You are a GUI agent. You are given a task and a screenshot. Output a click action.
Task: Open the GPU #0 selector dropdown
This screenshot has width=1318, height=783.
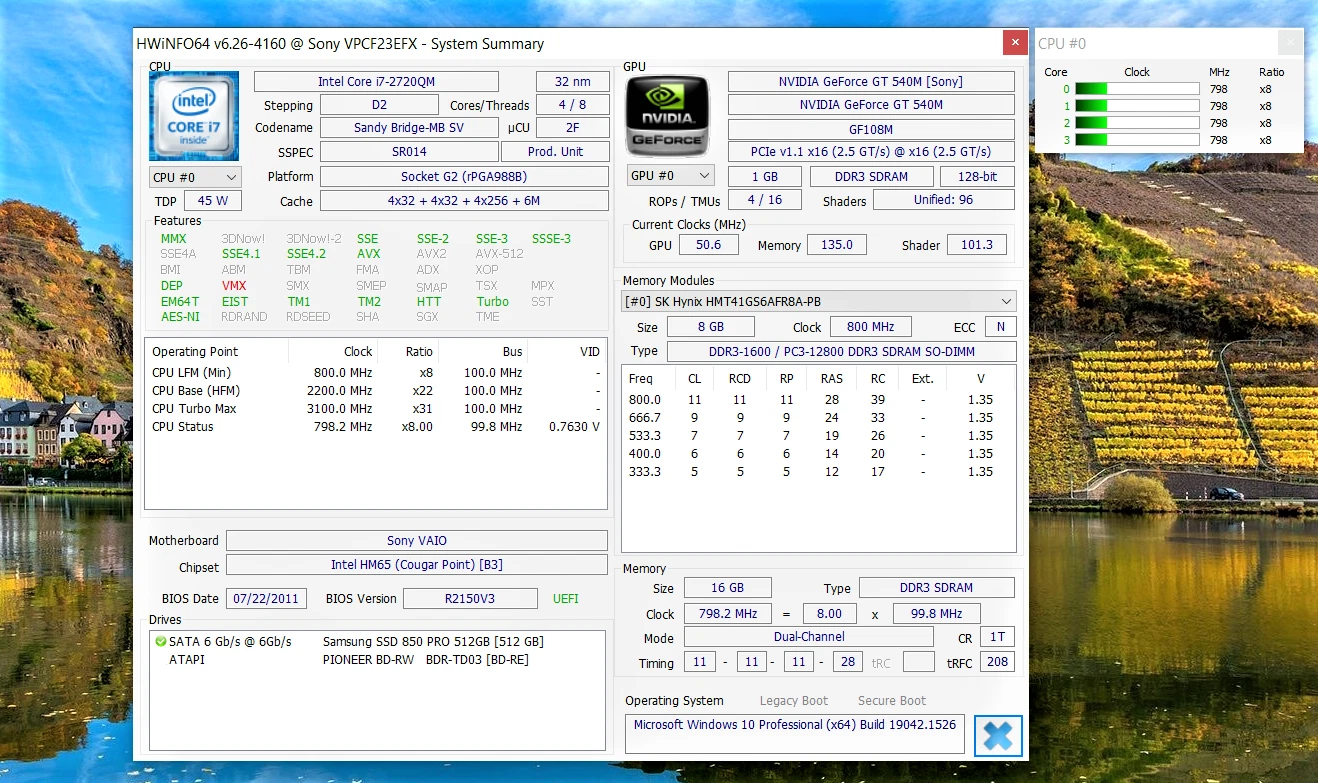670,176
